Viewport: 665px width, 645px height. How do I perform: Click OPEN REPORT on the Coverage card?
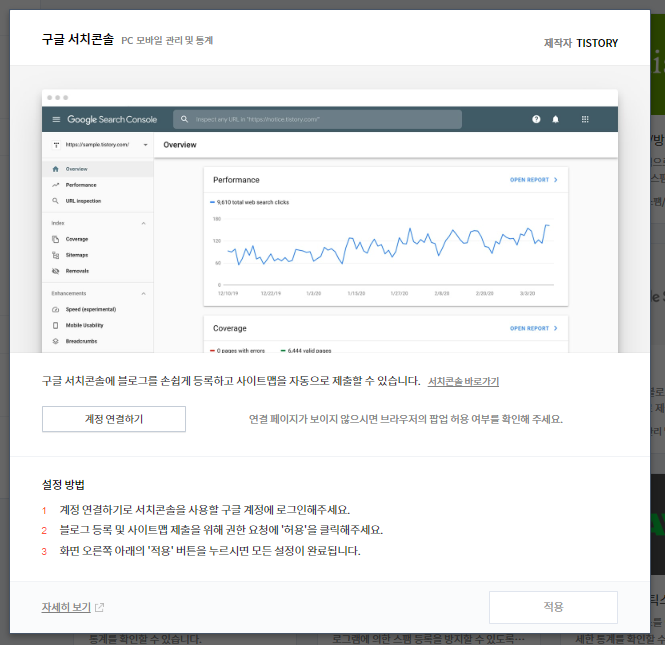click(x=534, y=328)
